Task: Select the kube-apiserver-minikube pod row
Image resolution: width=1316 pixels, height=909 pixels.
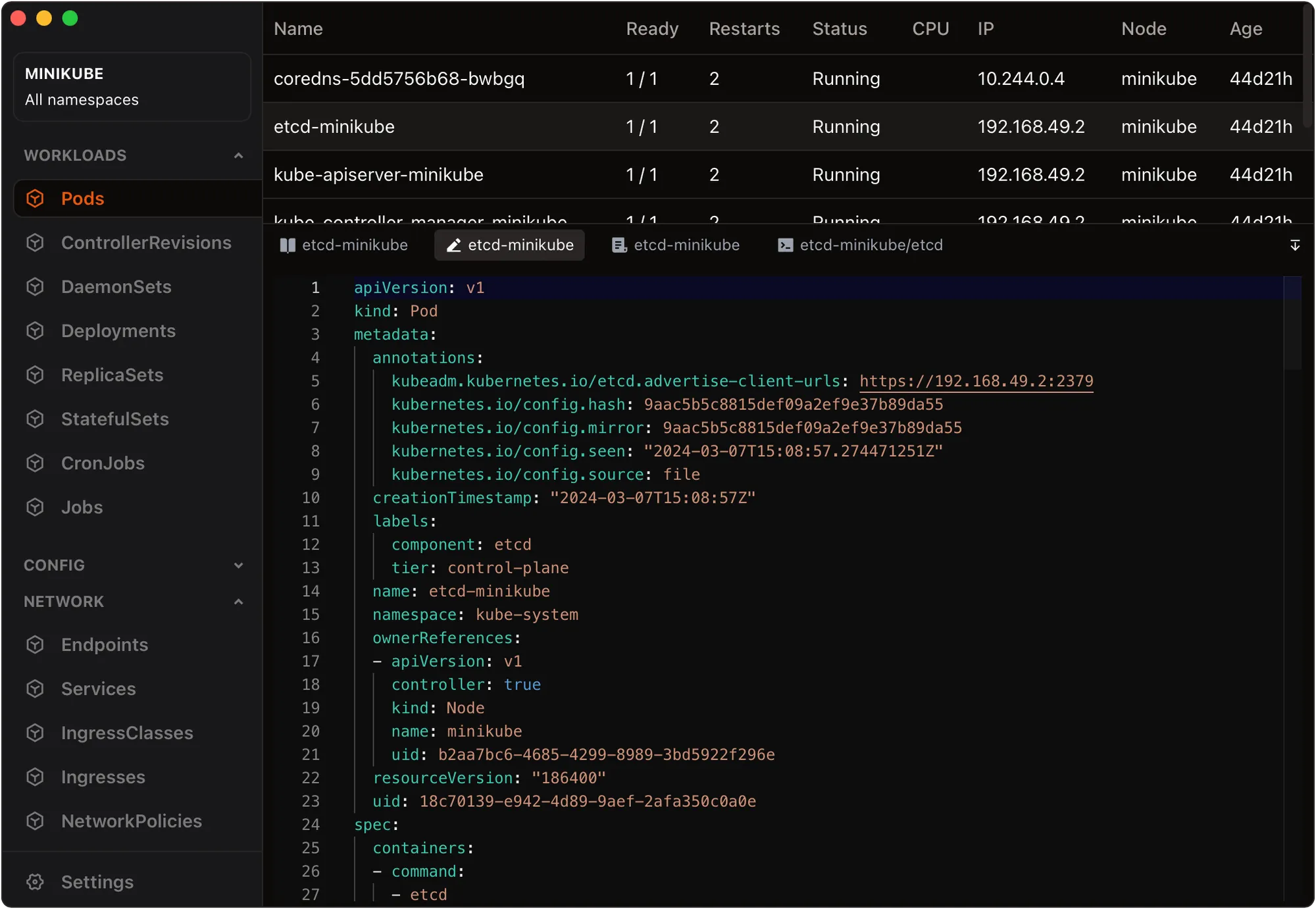Action: tap(783, 174)
